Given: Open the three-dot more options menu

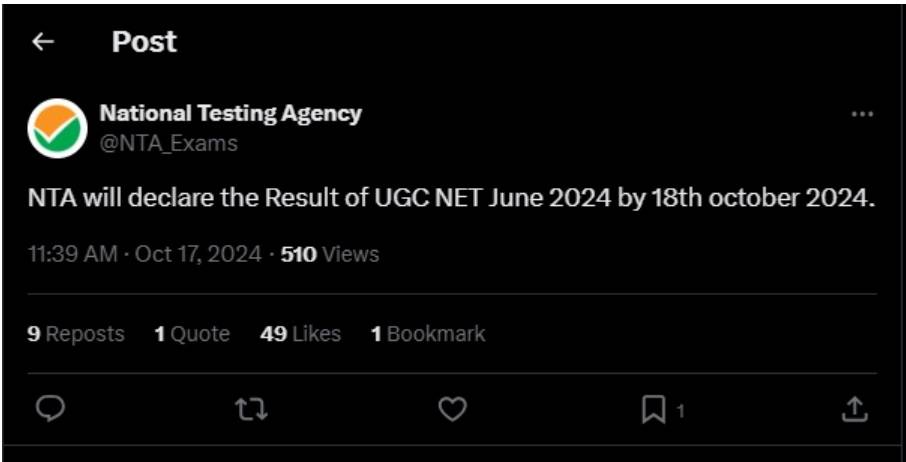Looking at the screenshot, I should pyautogui.click(x=862, y=114).
